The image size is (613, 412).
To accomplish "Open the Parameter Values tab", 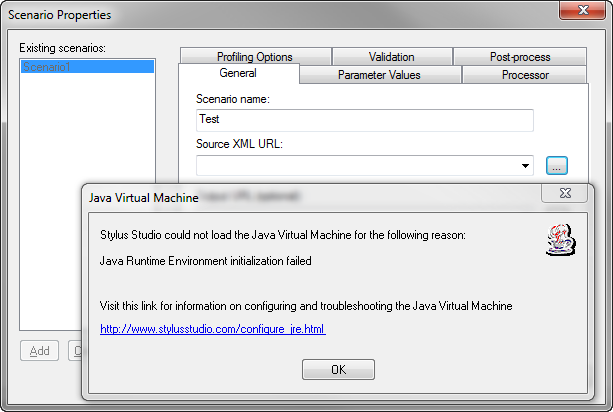I will [x=379, y=75].
